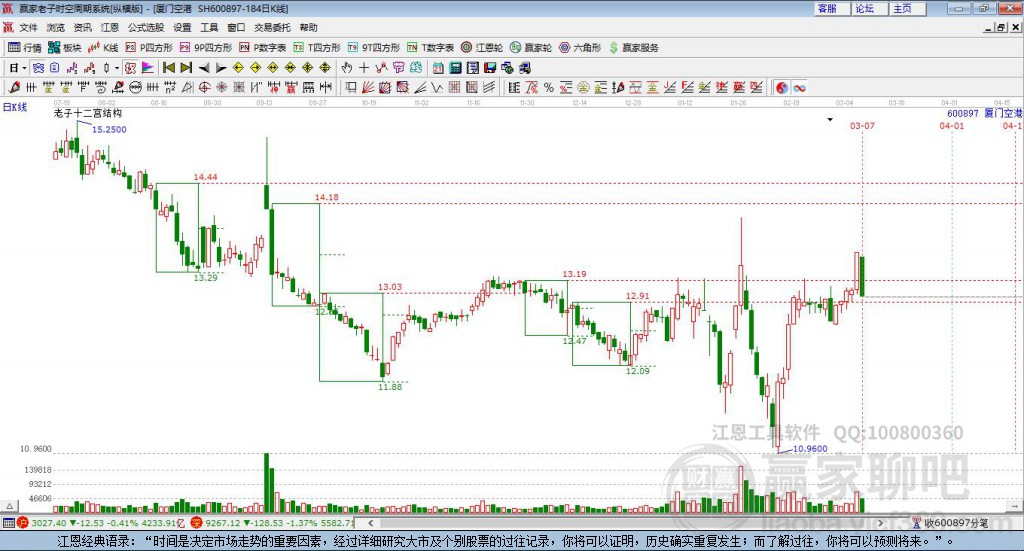The width and height of the screenshot is (1024, 551).
Task: Open the T四方形 time square
Action: pos(317,48)
